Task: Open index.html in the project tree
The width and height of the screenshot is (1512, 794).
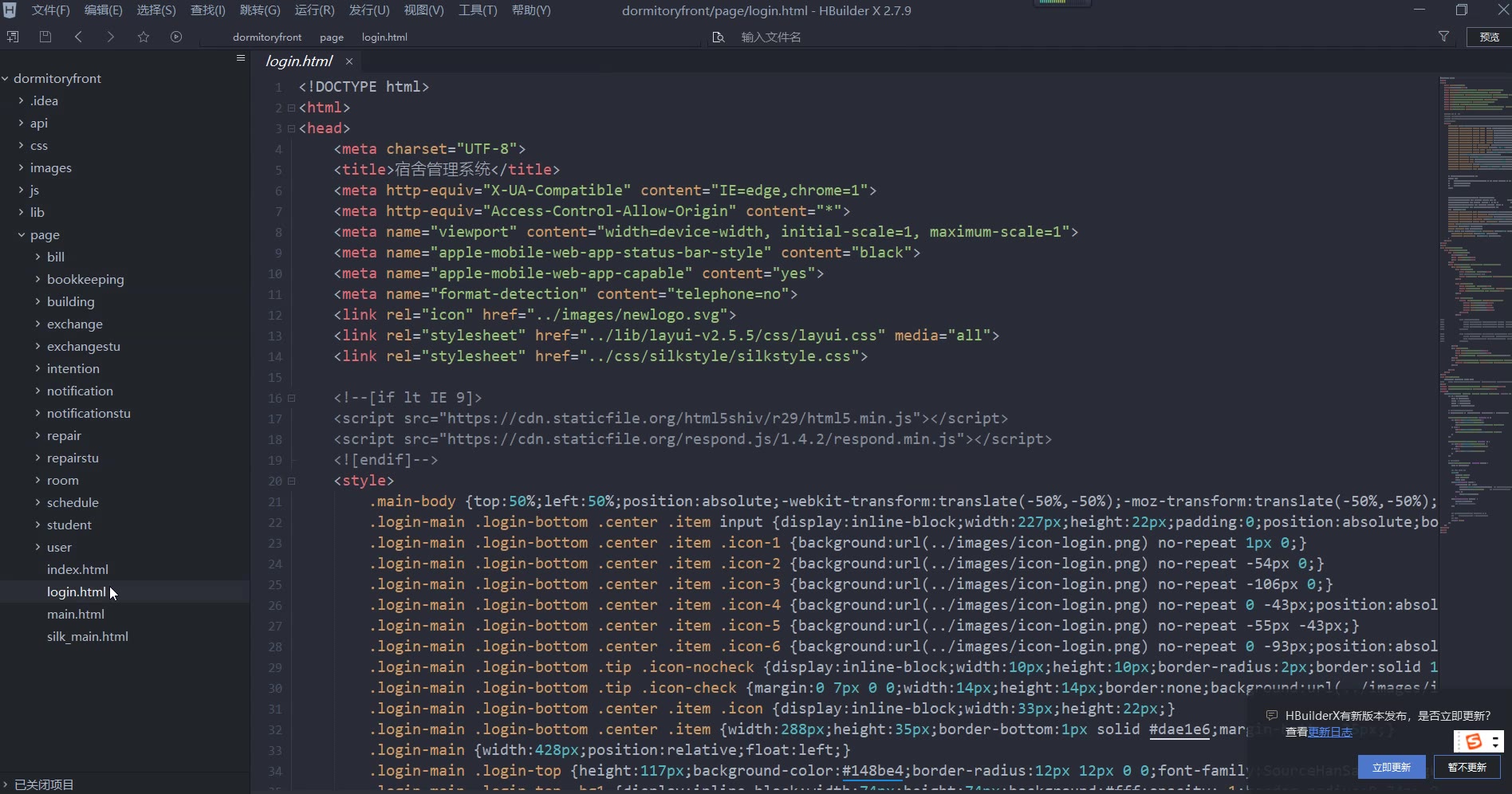Action: [77, 569]
